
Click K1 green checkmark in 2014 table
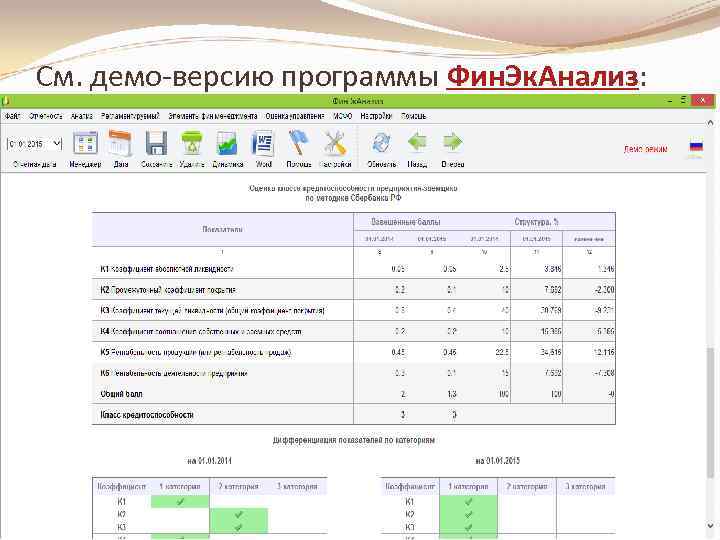point(180,501)
